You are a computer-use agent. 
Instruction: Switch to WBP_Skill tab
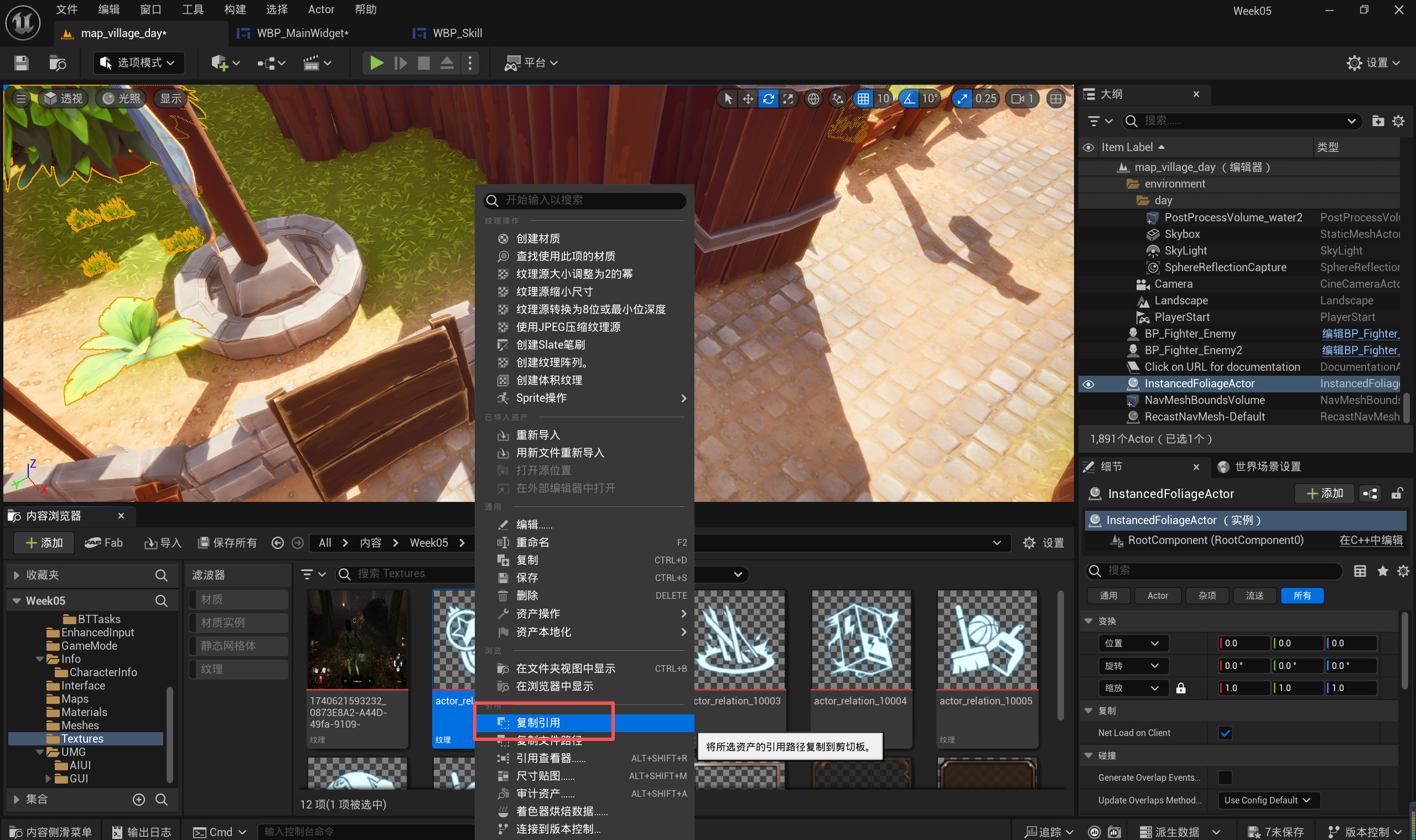[456, 33]
